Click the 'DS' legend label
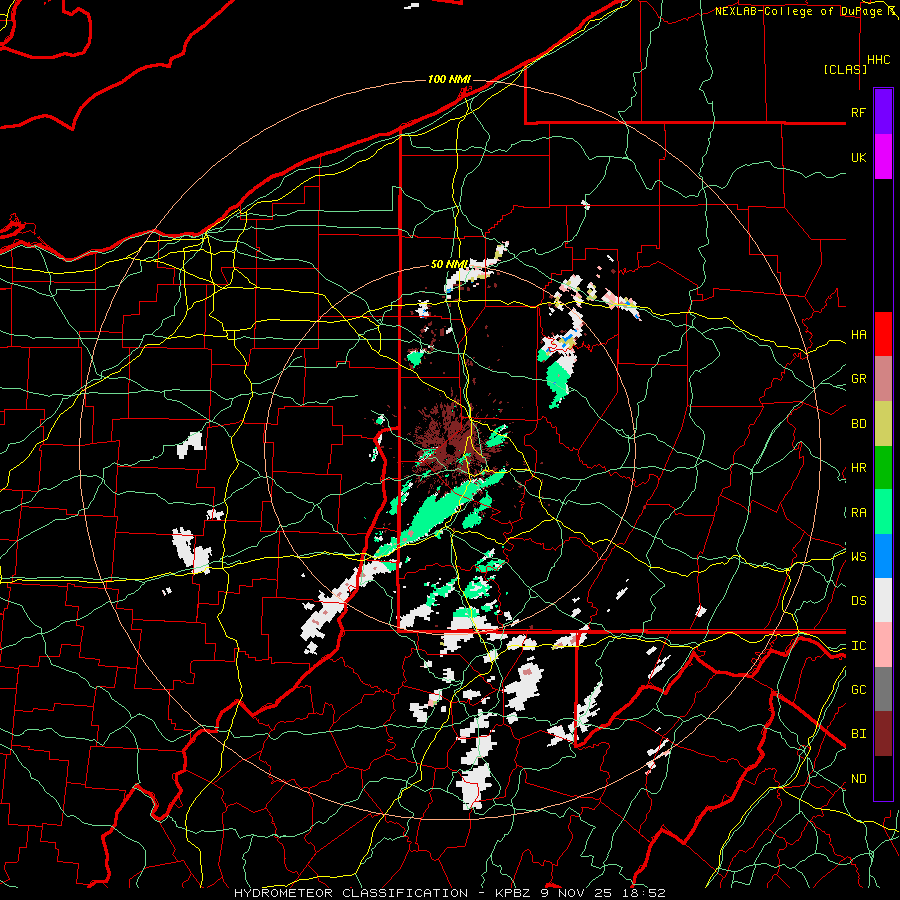Viewport: 900px width, 900px height. click(x=858, y=601)
